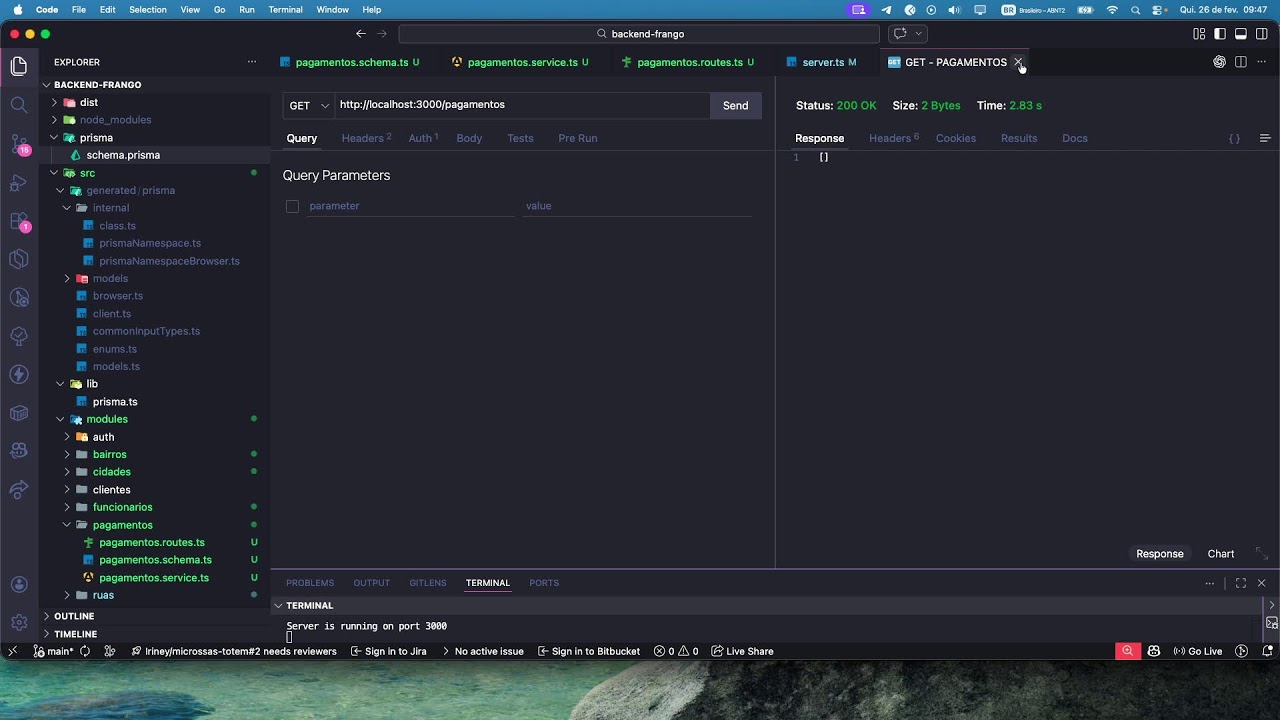Click the Send request button
Screen dimensions: 1280x720
coord(735,105)
